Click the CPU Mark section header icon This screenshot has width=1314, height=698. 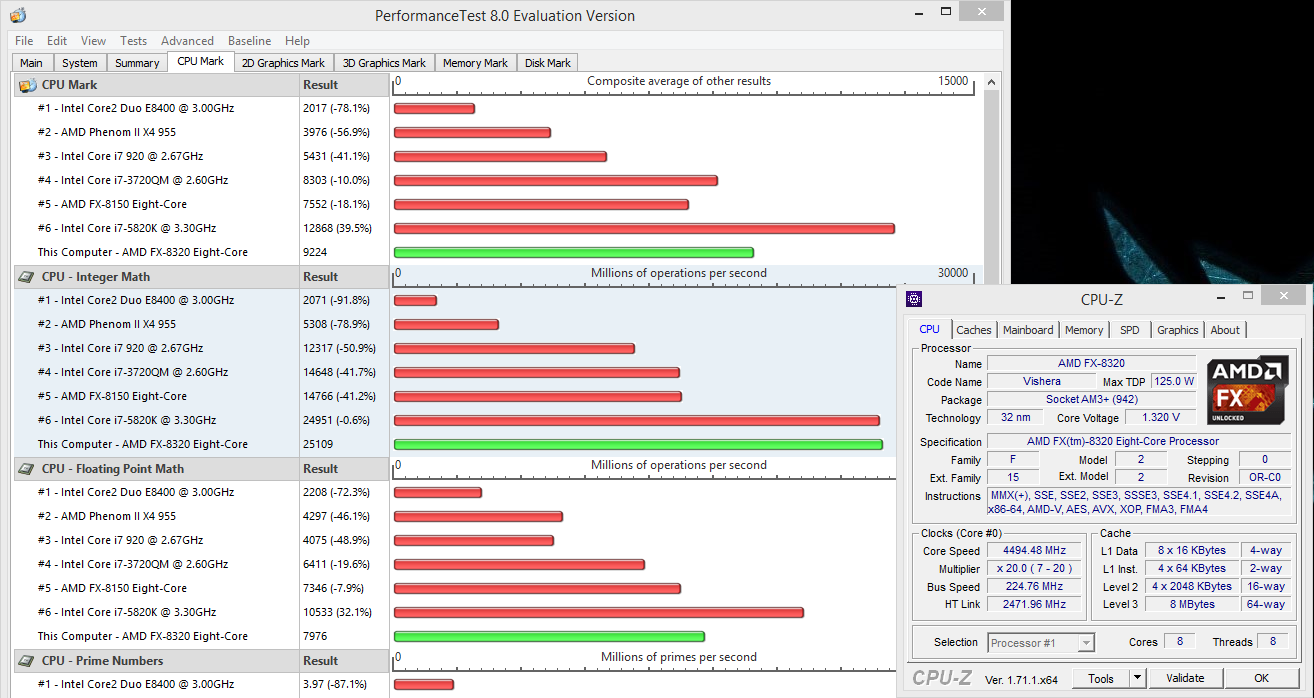(x=27, y=85)
